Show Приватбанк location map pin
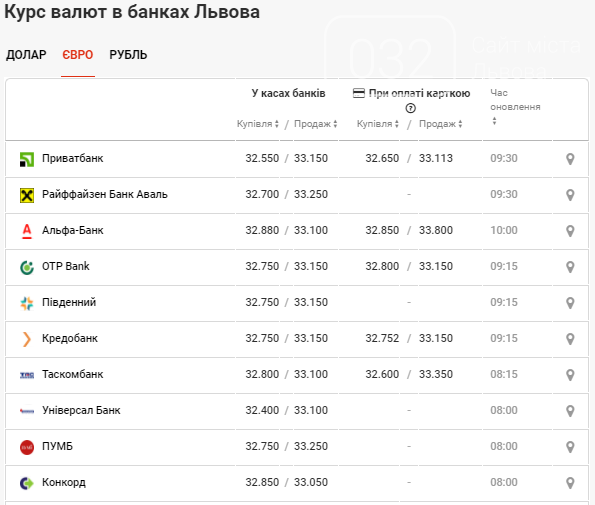This screenshot has height=505, width=595. 570,159
